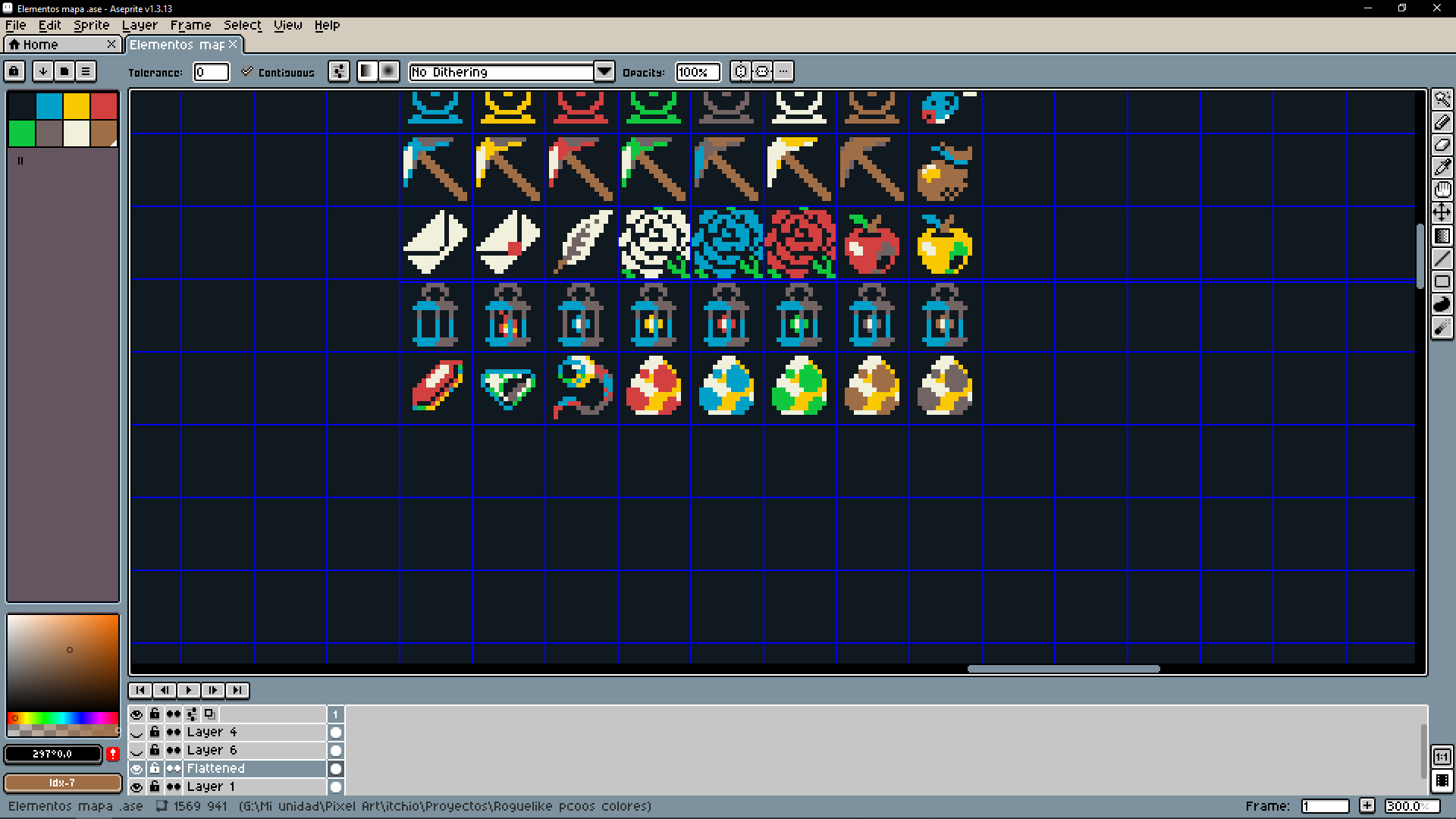Select the Eyedropper tool
The width and height of the screenshot is (1456, 819).
click(1442, 168)
